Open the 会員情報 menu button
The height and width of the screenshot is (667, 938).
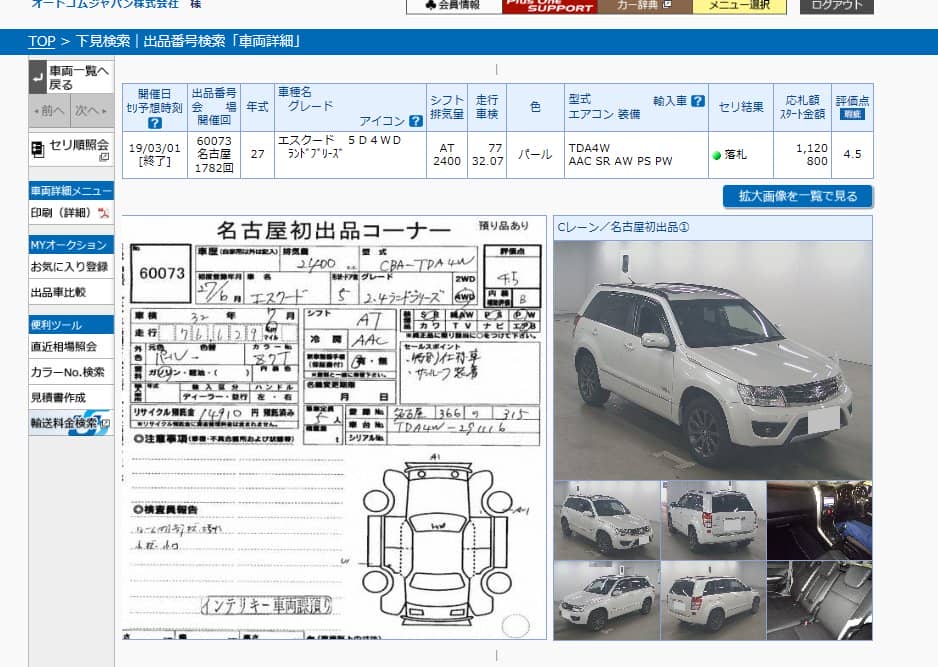tap(454, 5)
